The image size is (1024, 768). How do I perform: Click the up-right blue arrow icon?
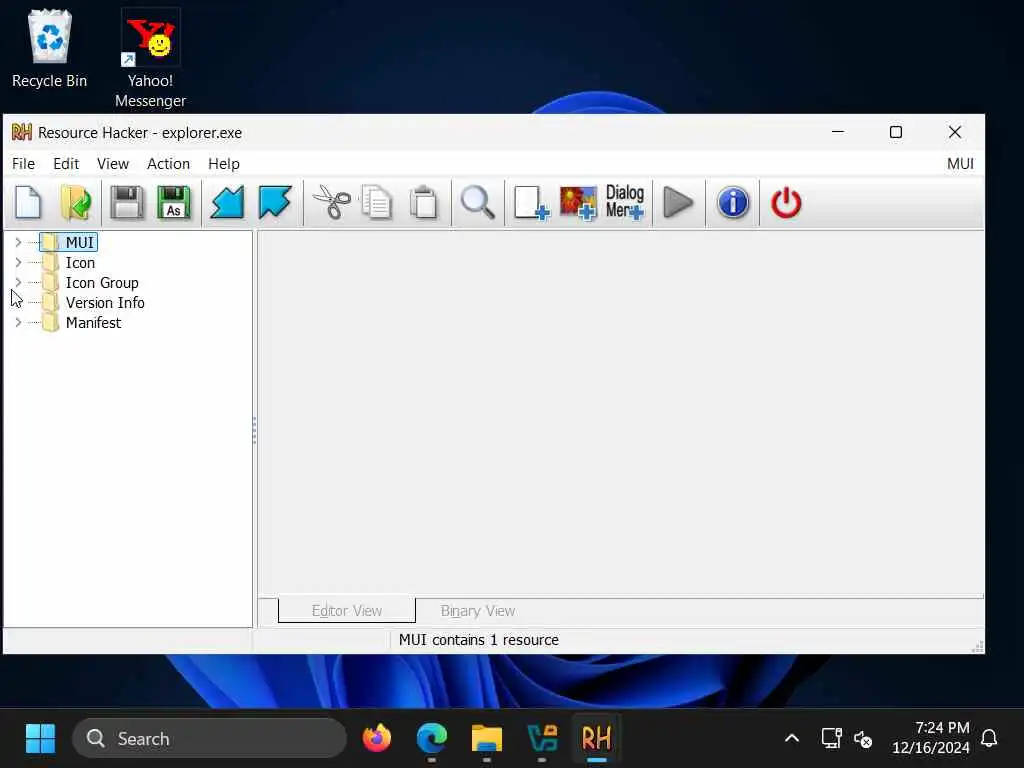tap(275, 202)
